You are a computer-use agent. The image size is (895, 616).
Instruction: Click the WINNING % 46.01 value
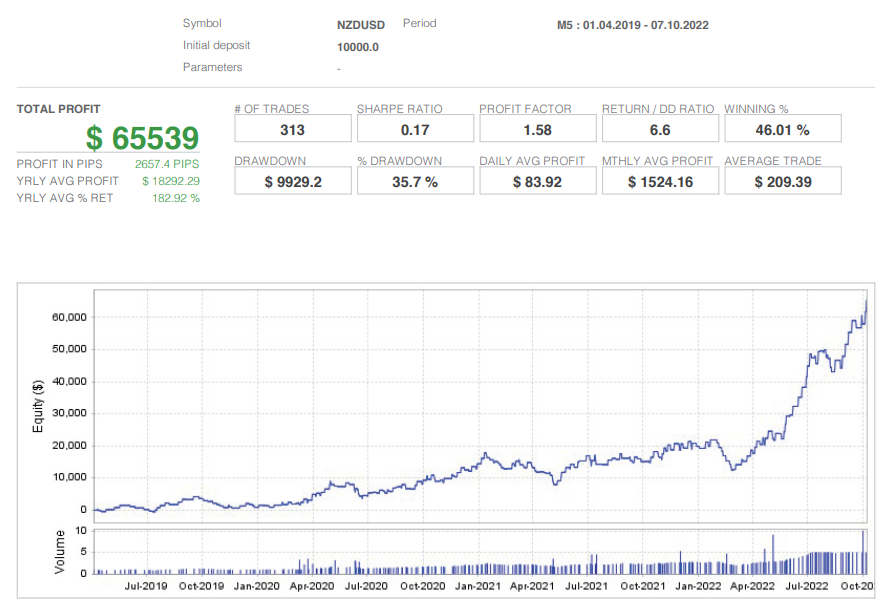(x=783, y=128)
